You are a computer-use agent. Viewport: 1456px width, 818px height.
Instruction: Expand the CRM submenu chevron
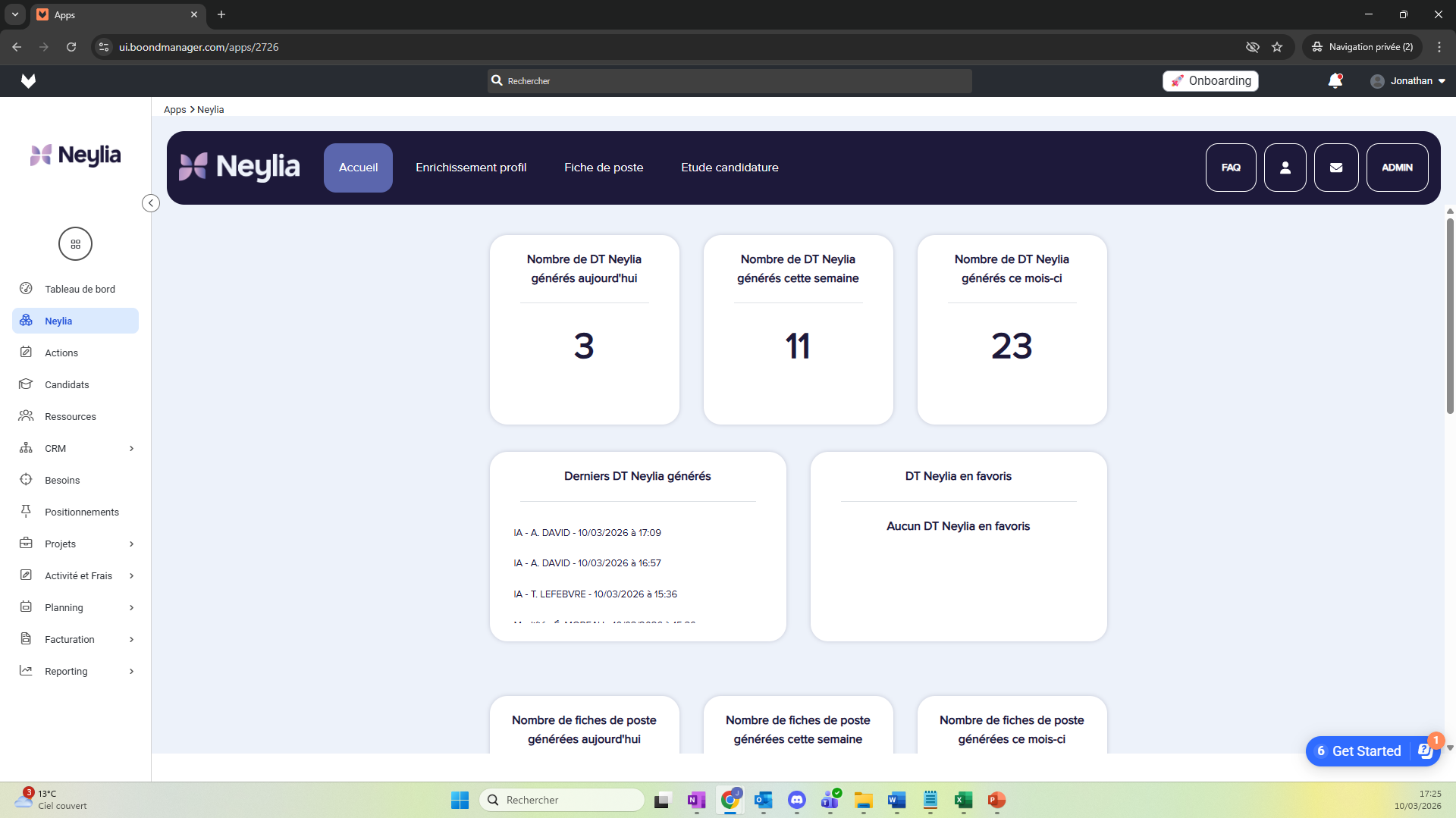click(131, 449)
